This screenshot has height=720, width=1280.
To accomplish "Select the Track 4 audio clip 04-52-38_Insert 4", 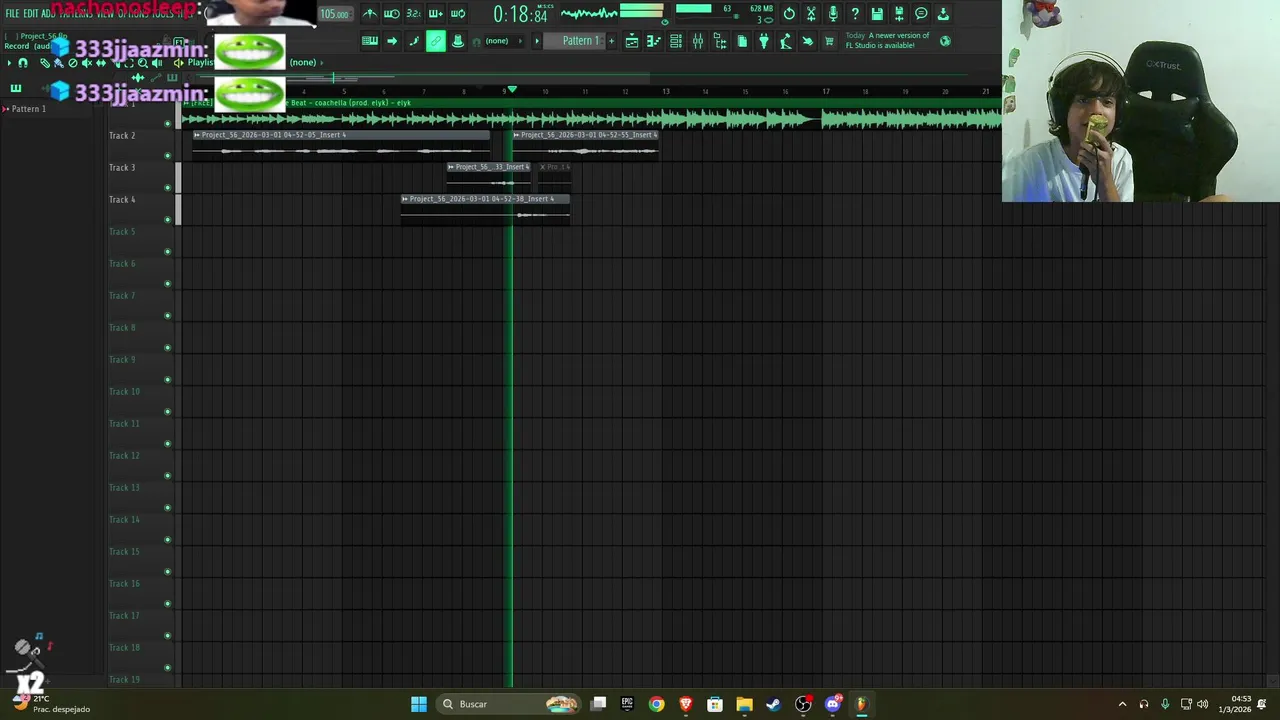I will coord(485,209).
